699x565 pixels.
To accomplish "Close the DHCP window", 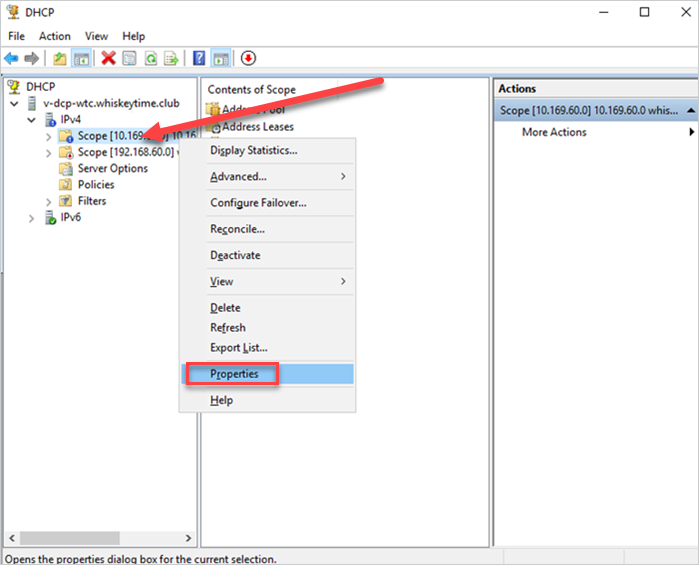I will click(686, 12).
